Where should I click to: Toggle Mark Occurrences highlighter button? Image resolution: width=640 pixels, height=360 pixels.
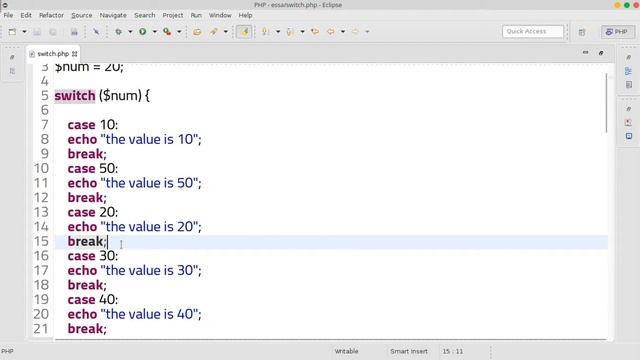point(244,31)
